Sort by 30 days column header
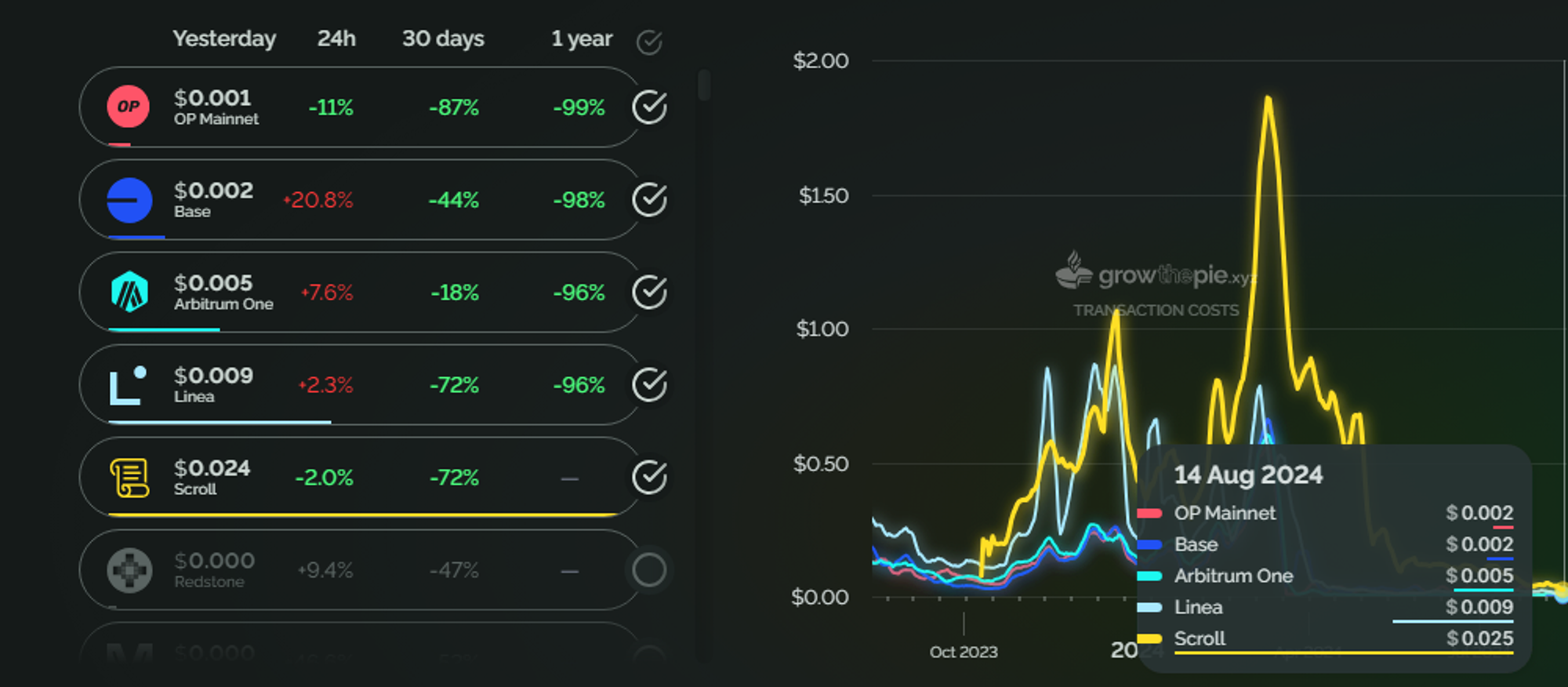1568x687 pixels. (x=443, y=39)
